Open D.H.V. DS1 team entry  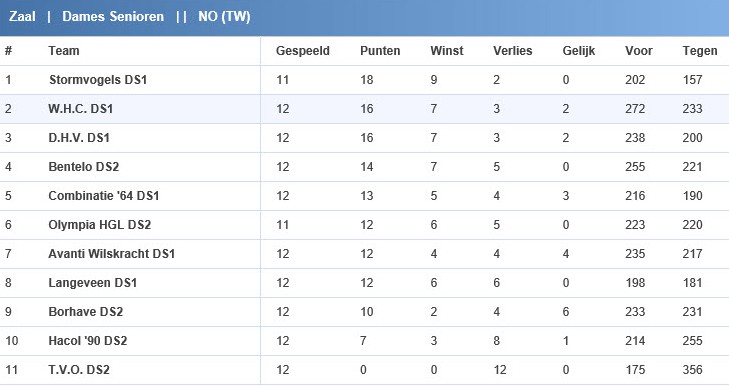[79, 138]
